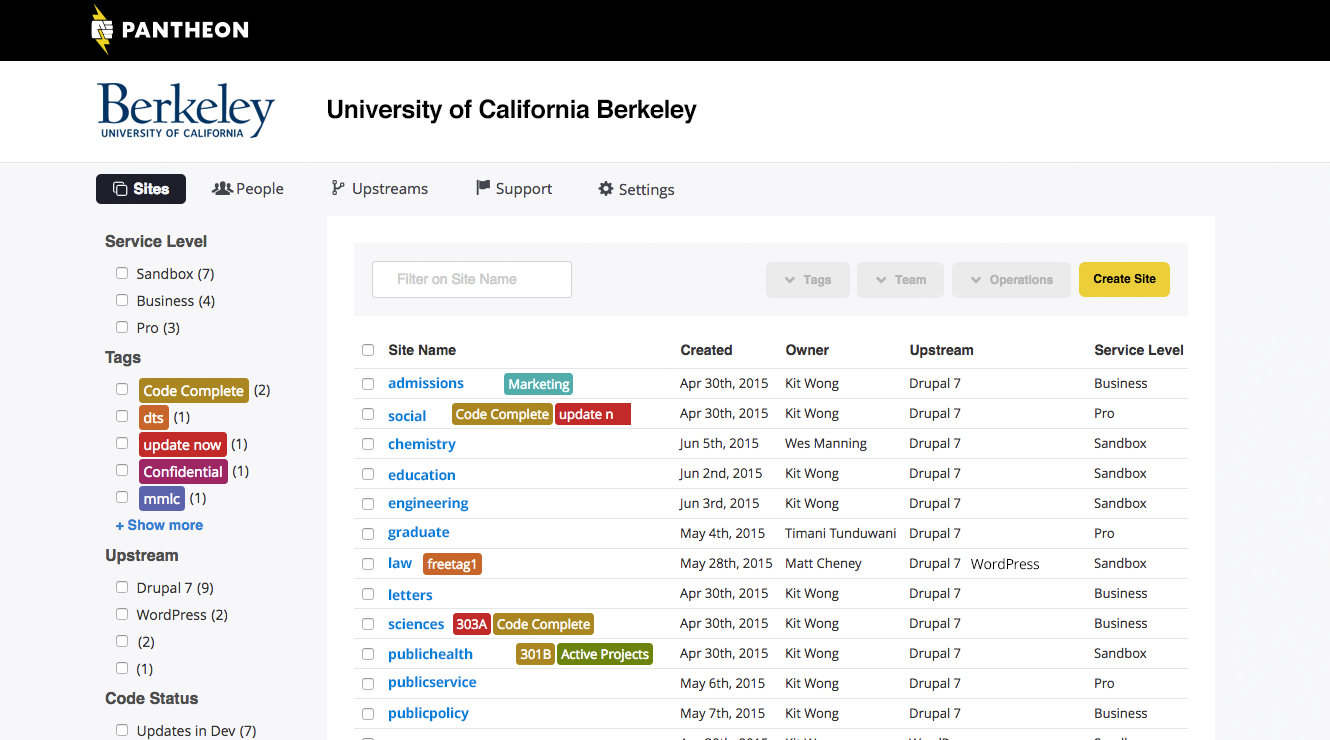1330x740 pixels.
Task: Enable the WordPress upstream filter checkbox
Action: pyautogui.click(x=122, y=614)
